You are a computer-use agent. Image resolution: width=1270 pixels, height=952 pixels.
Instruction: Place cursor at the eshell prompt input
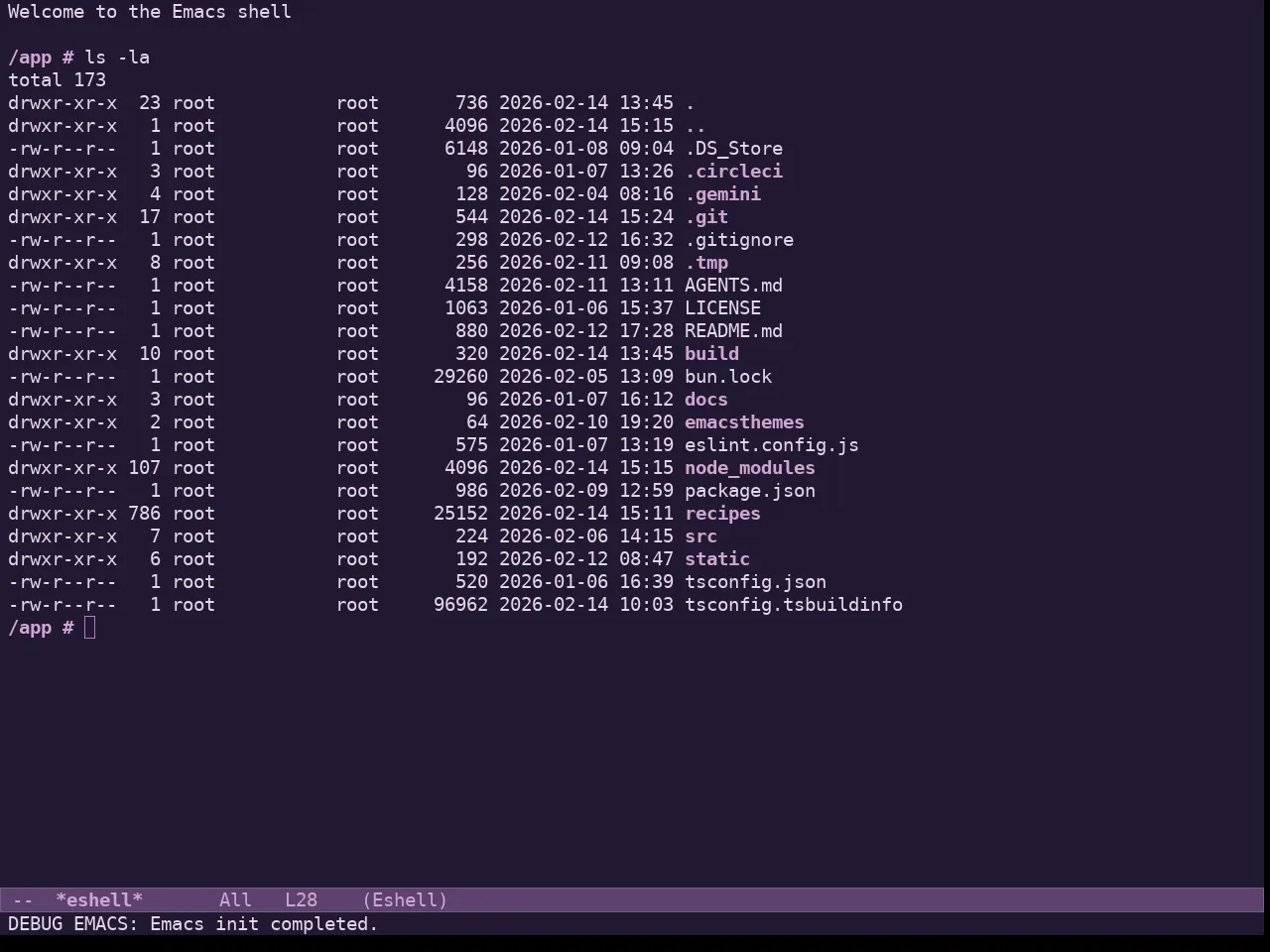coord(90,628)
